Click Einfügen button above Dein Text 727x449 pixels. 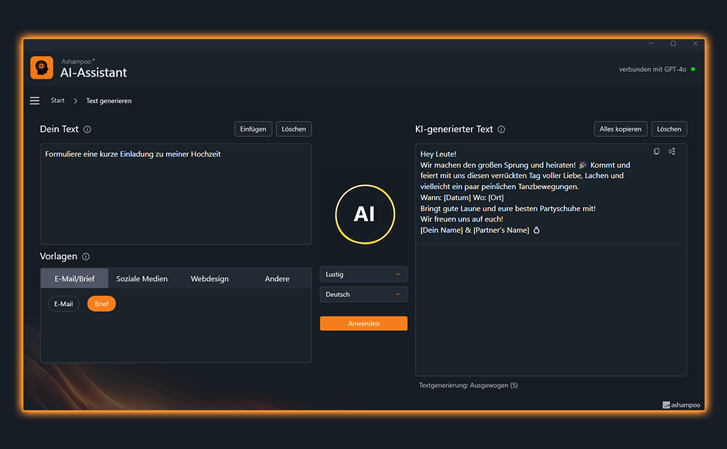coord(253,129)
